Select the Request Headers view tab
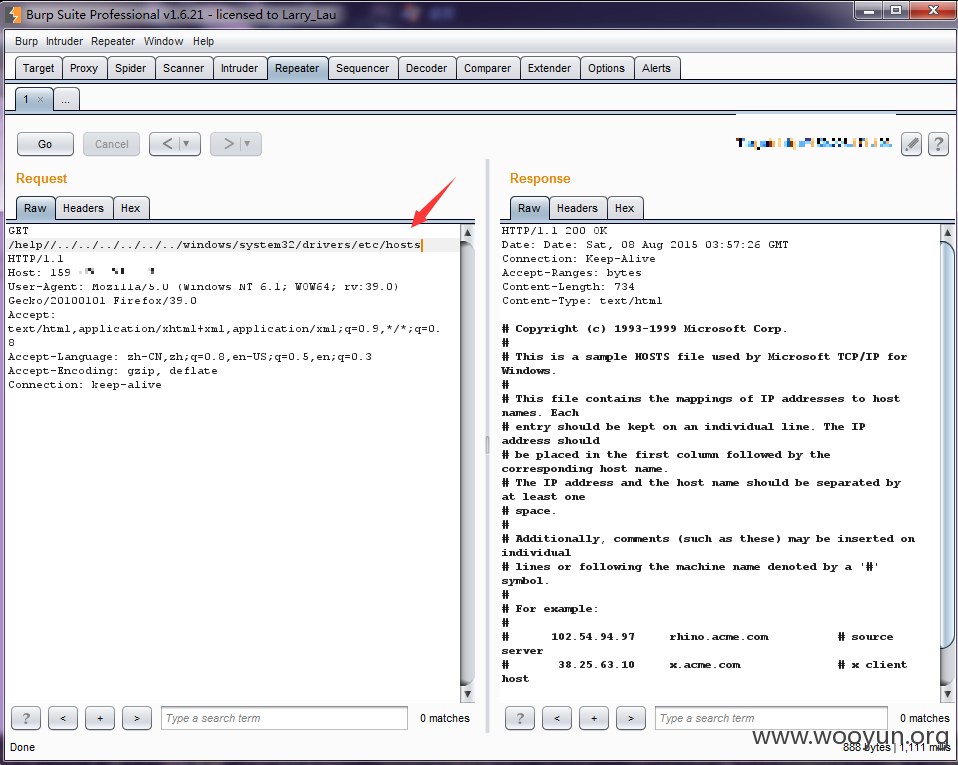This screenshot has width=958, height=765. tap(84, 208)
